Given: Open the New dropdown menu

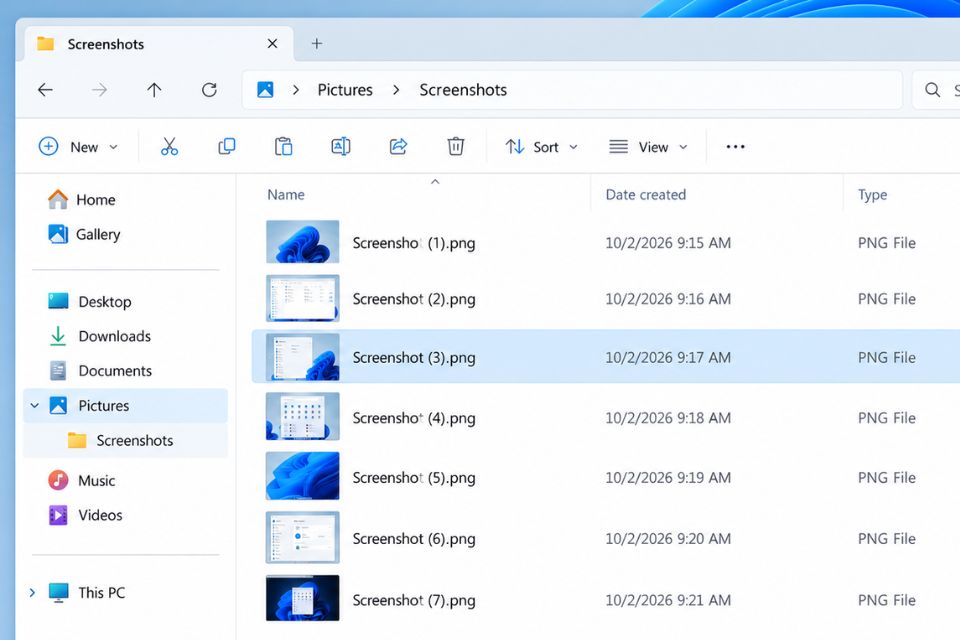Looking at the screenshot, I should point(78,146).
